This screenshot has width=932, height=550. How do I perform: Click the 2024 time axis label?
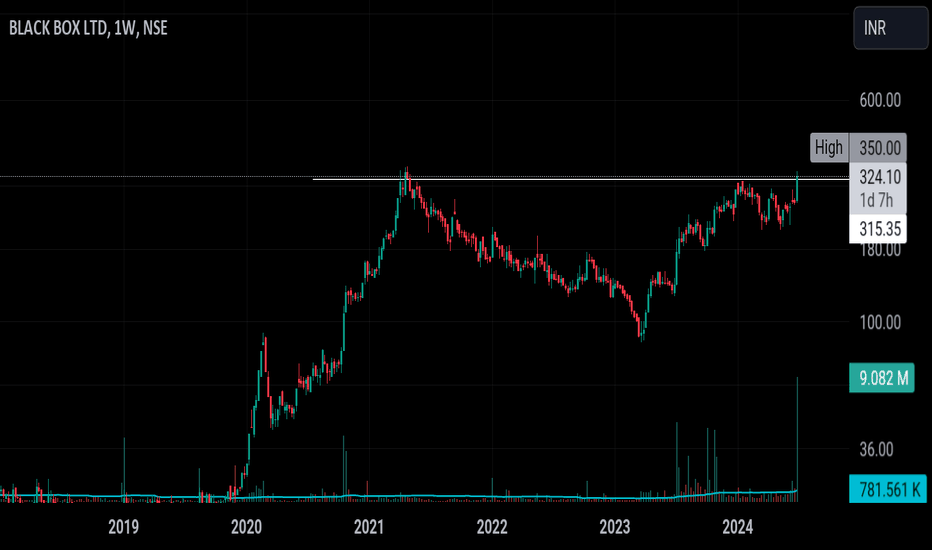pyautogui.click(x=738, y=527)
